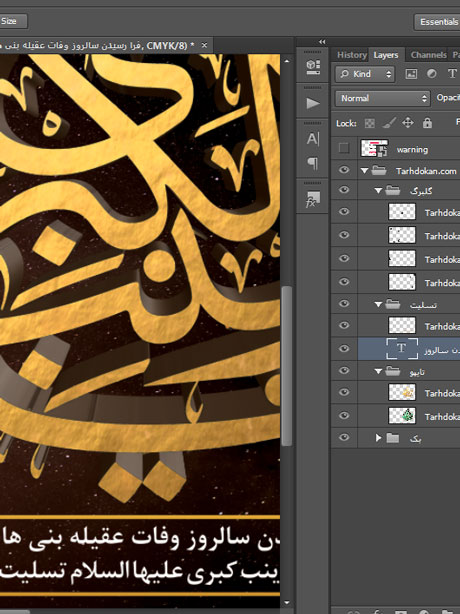Select the Tarhdokan.com group folder icon

(x=379, y=171)
